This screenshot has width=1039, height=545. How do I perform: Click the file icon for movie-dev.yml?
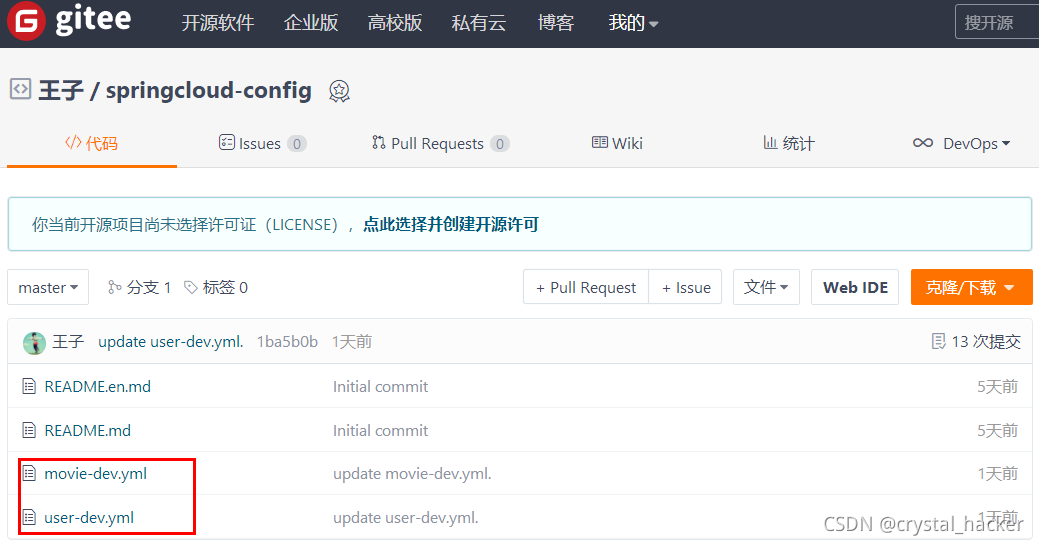28,473
